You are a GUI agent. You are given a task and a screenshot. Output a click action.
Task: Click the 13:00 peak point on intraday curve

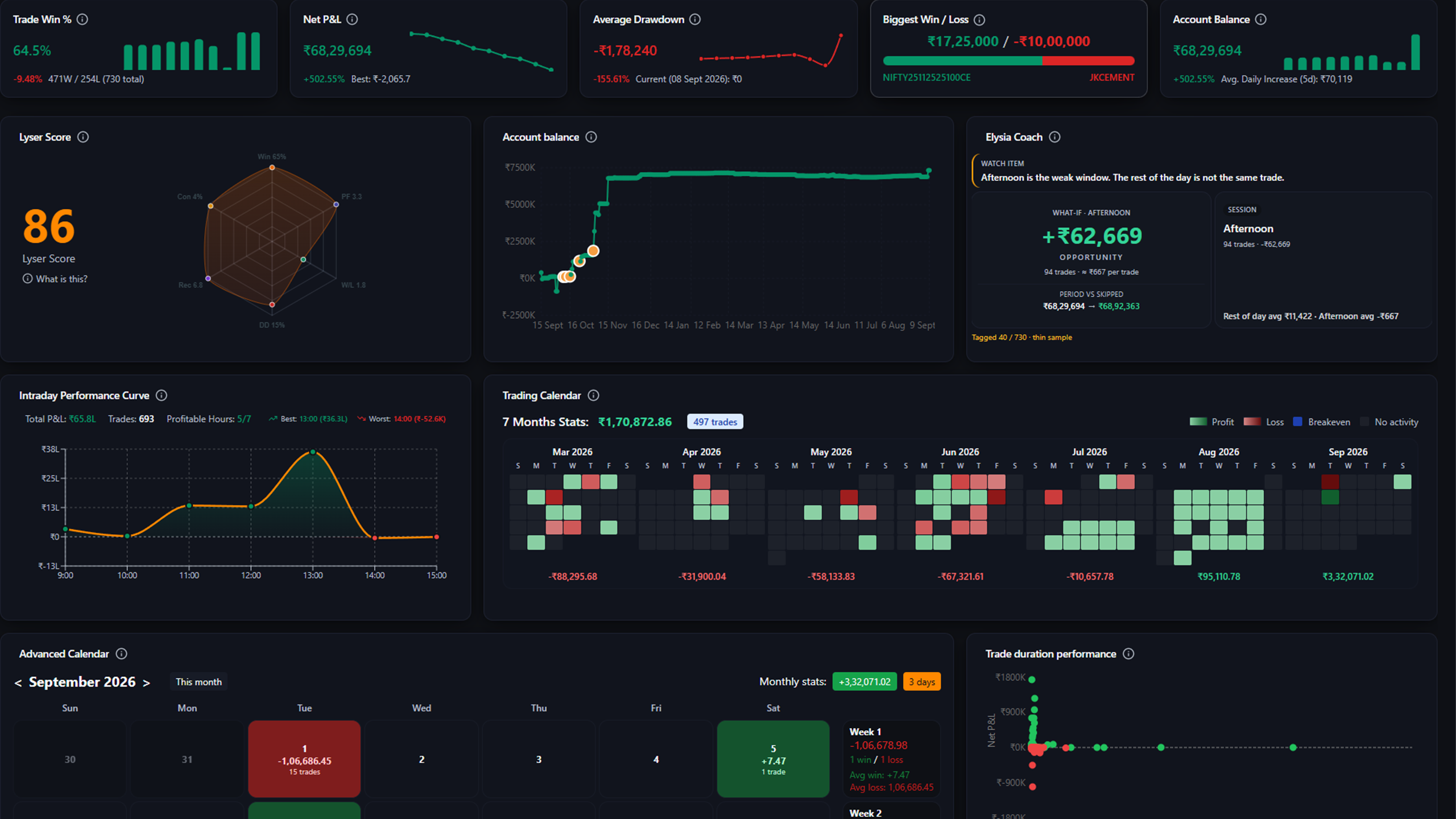[x=312, y=452]
